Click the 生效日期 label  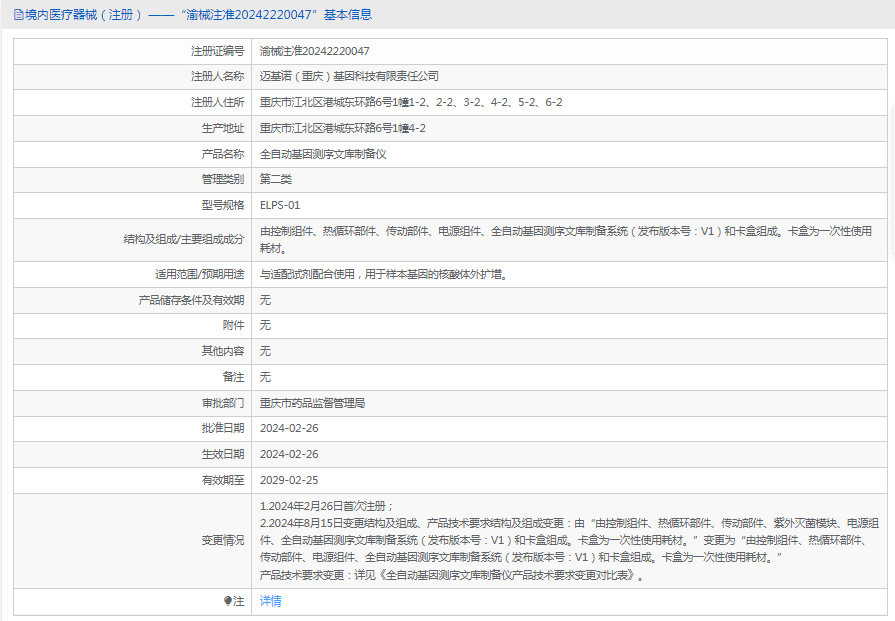click(x=223, y=454)
